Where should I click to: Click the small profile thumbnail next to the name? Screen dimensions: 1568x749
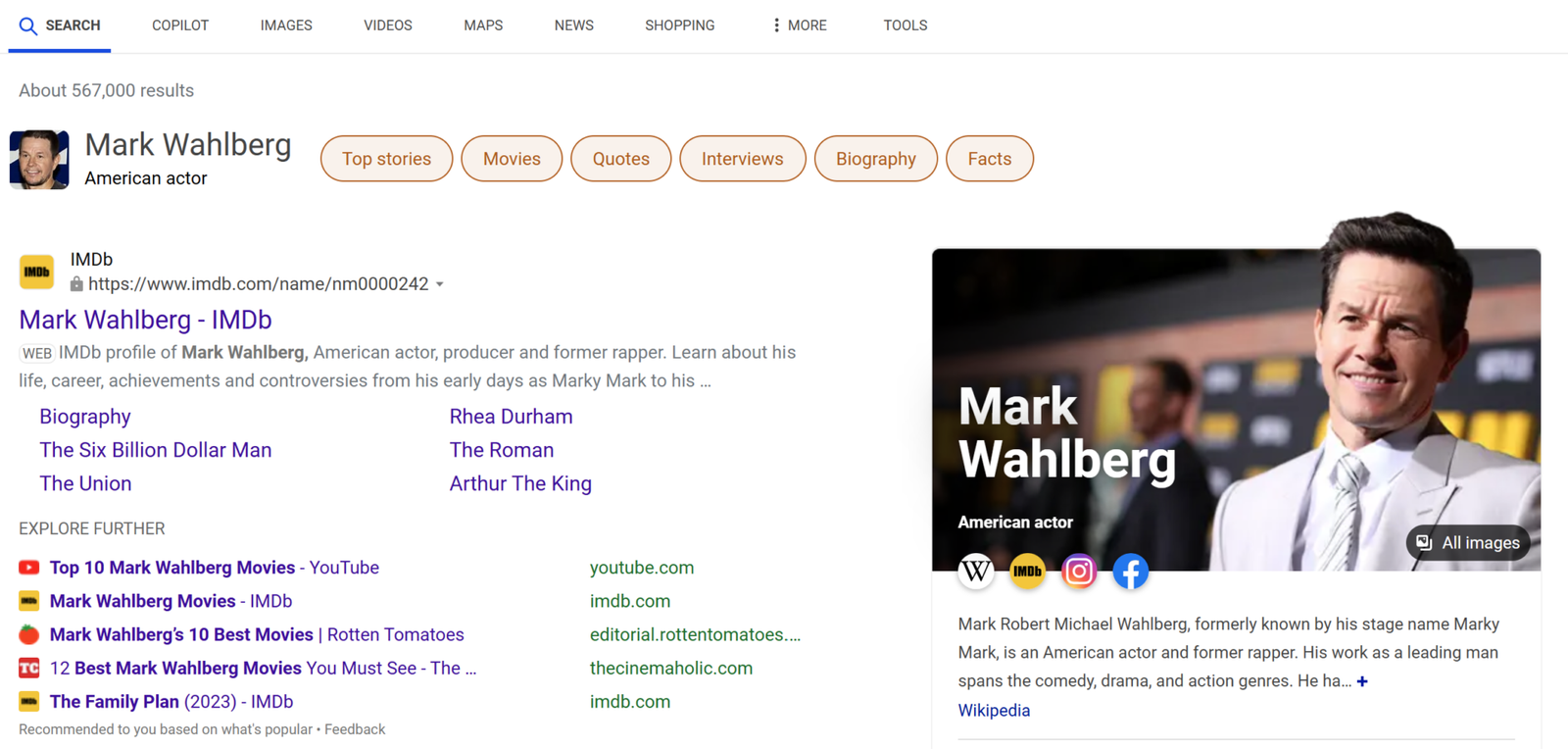pos(39,160)
